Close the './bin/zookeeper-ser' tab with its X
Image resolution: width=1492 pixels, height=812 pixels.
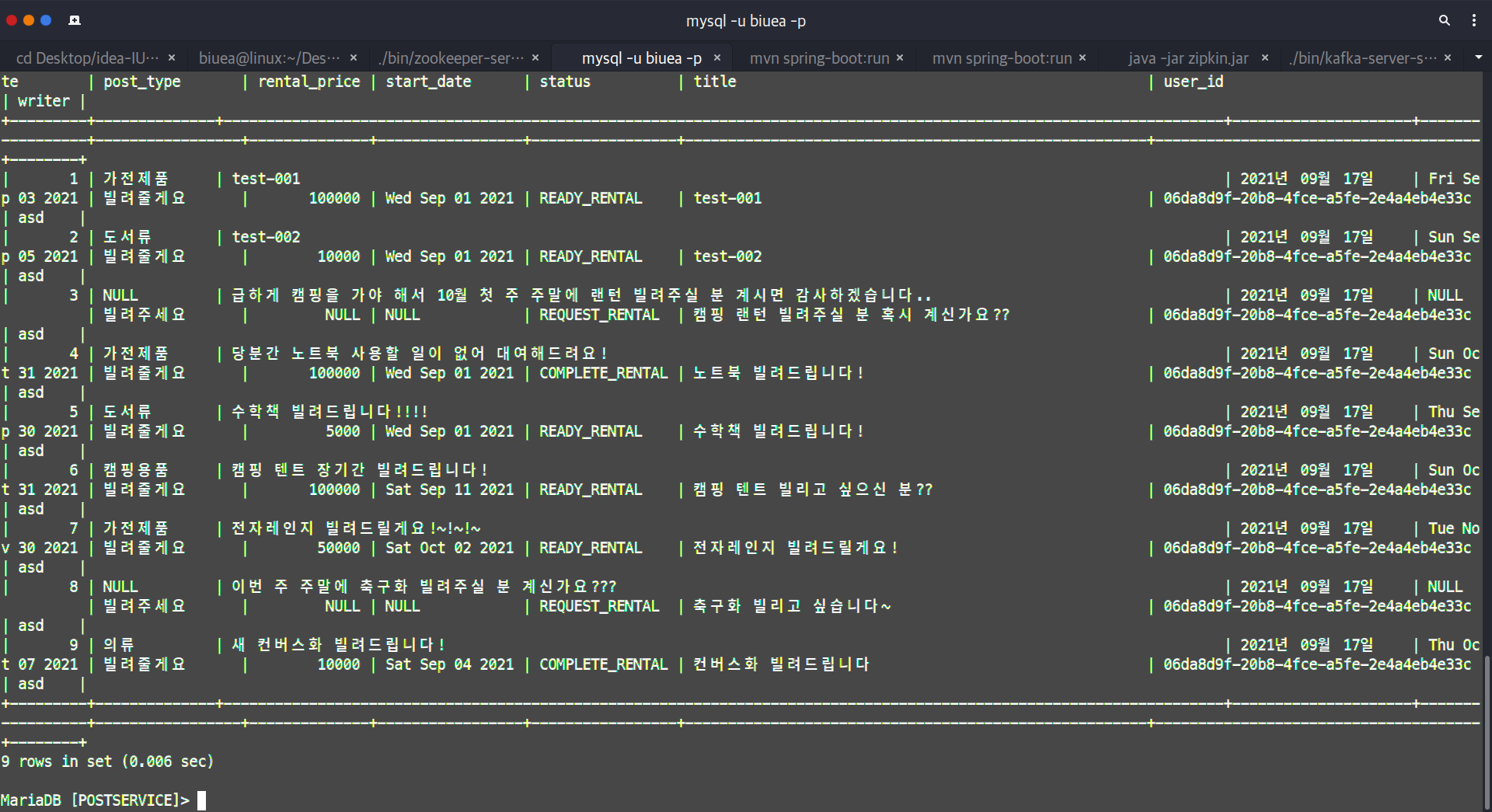click(535, 58)
